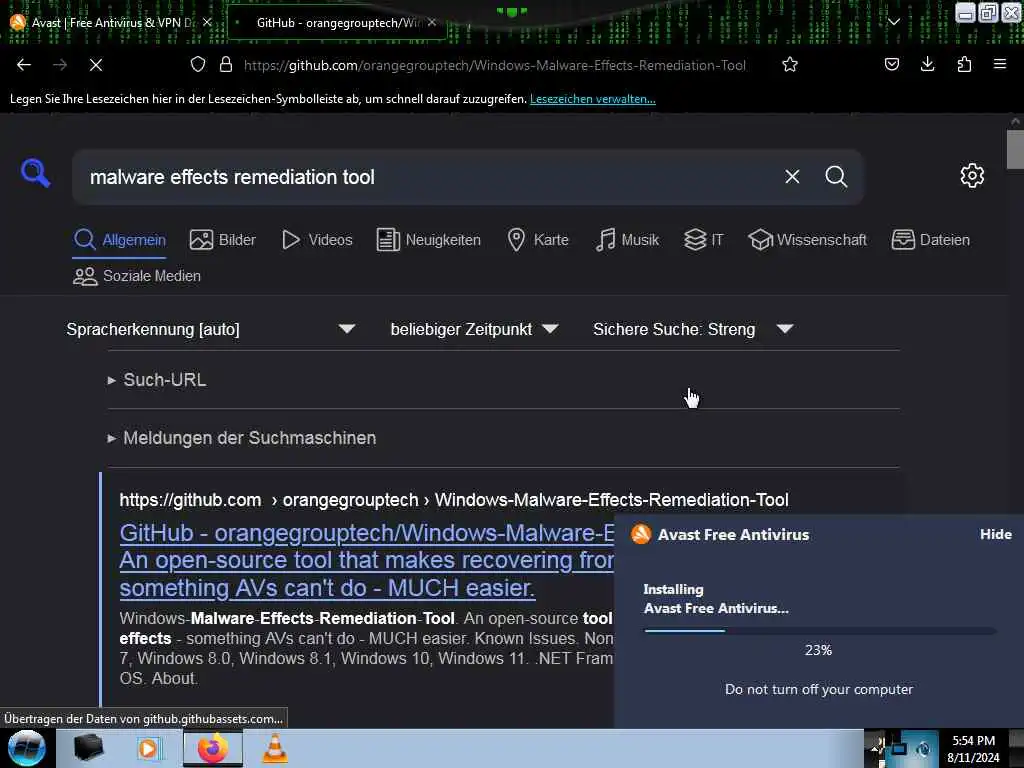Submit search with magnifier button
The image size is (1024, 768).
tap(836, 176)
